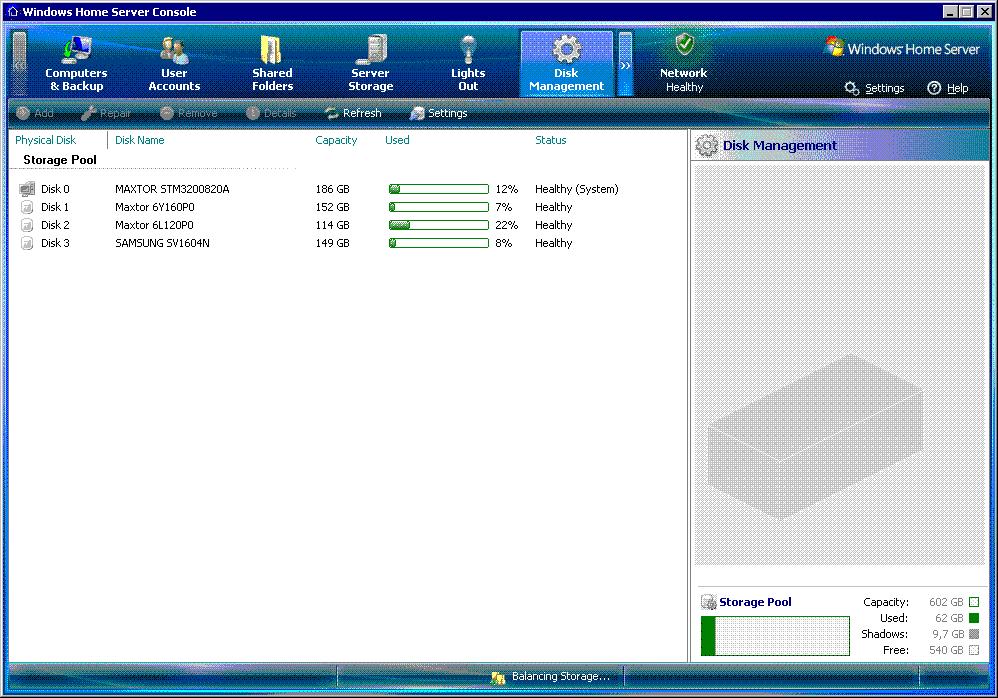Switch to the User Accounts tab
Image resolution: width=998 pixels, height=698 pixels.
point(174,64)
